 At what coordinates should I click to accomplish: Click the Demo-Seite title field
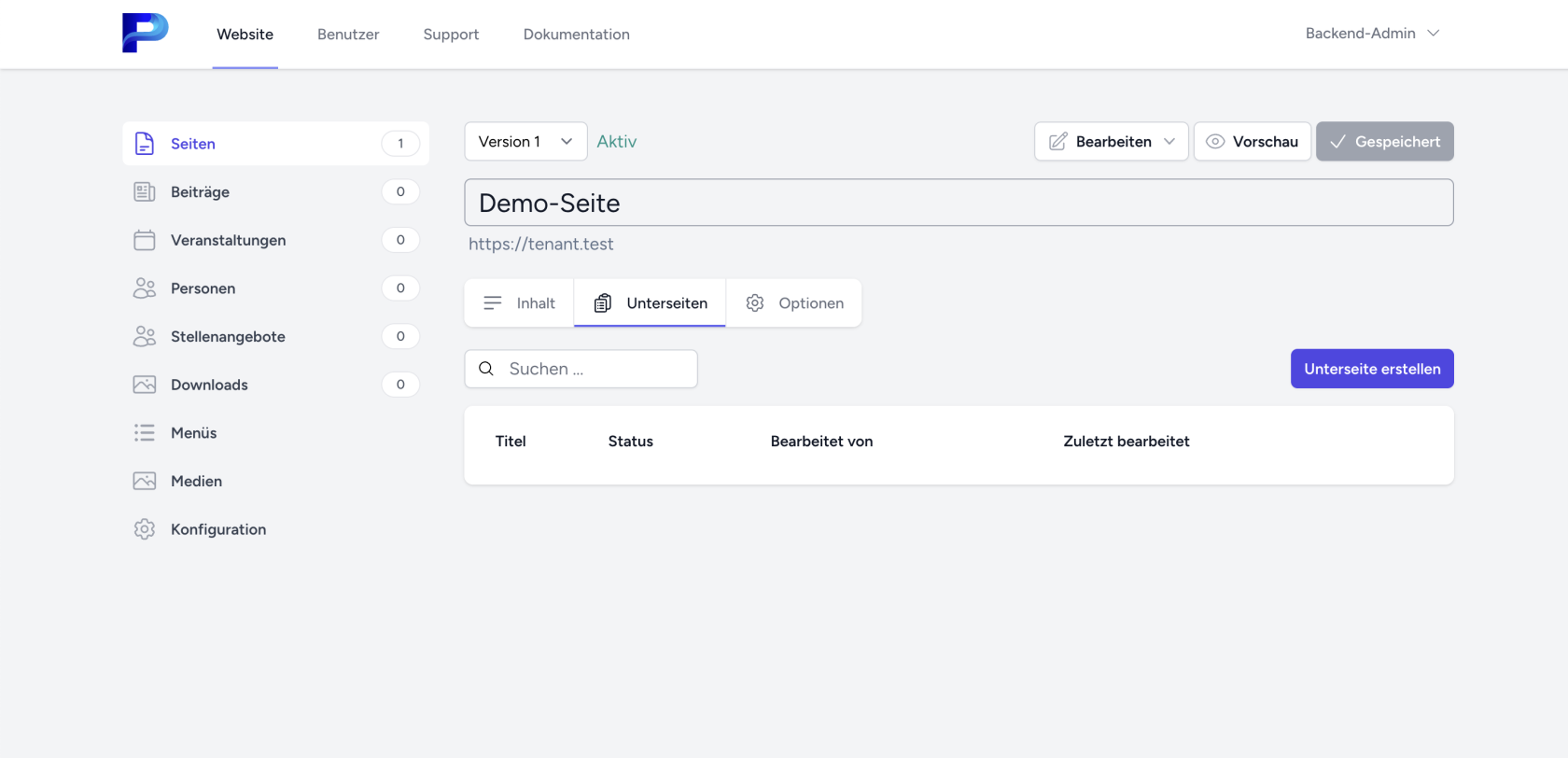[958, 203]
